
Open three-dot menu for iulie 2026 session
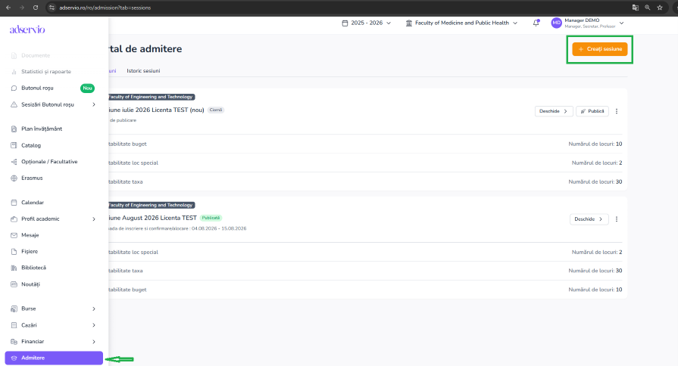pos(617,111)
